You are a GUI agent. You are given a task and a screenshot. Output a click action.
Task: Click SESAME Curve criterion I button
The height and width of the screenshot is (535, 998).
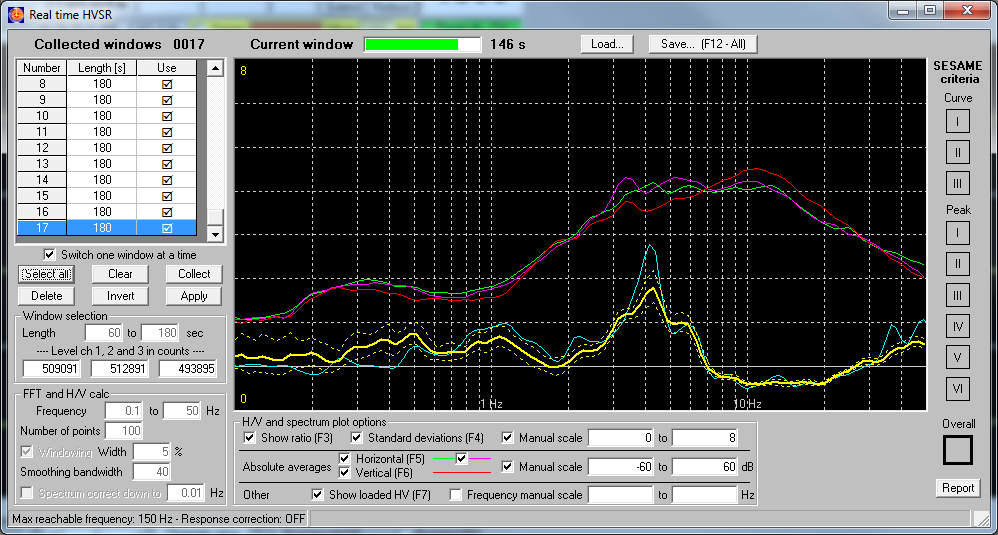tap(957, 122)
